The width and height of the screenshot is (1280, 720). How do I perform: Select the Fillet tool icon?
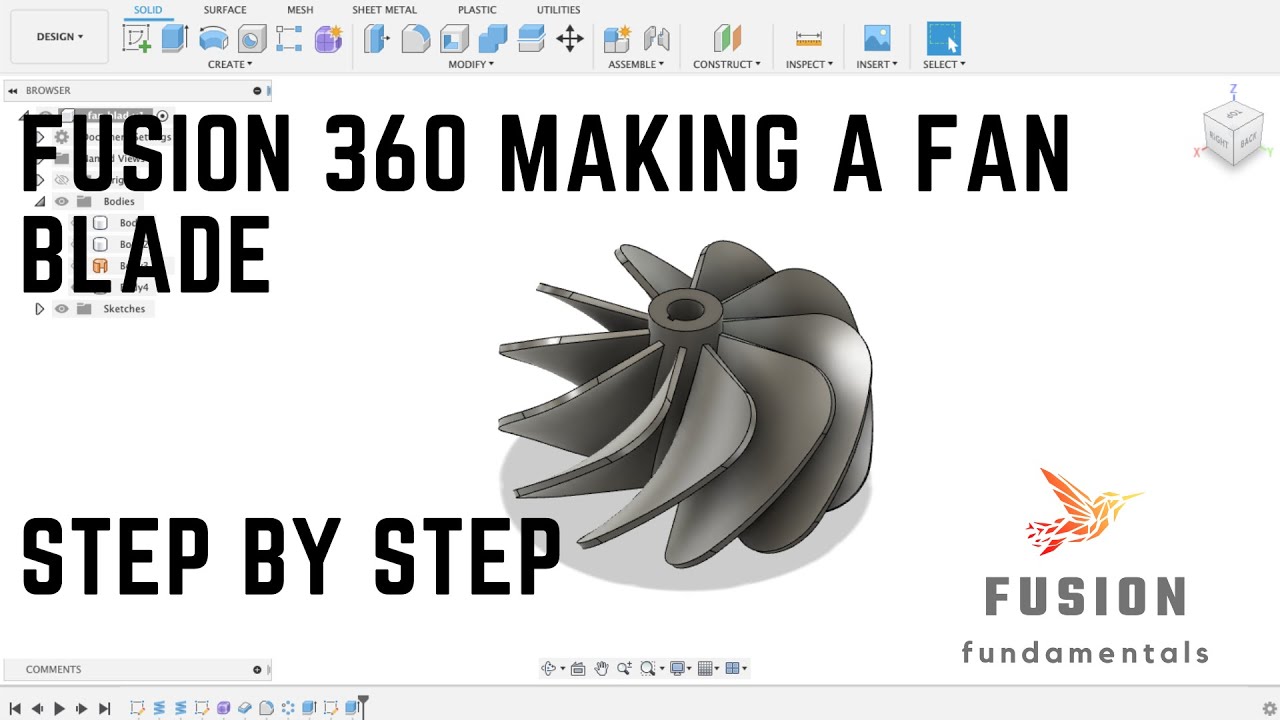415,39
